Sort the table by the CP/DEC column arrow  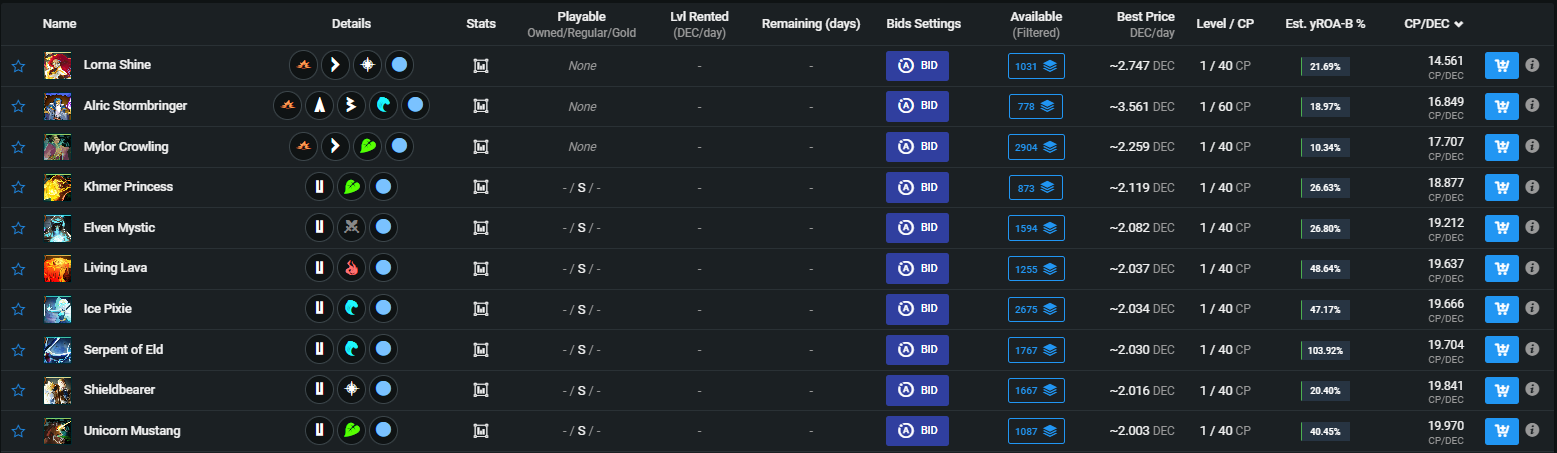pos(1458,23)
